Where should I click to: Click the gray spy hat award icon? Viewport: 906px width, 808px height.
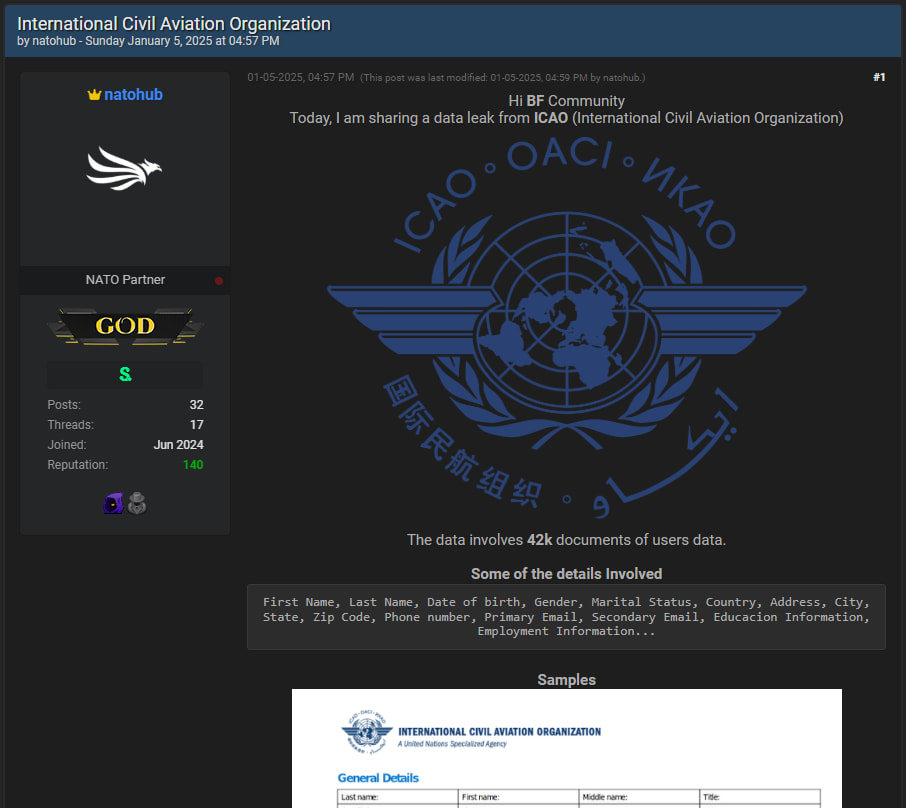pyautogui.click(x=137, y=503)
